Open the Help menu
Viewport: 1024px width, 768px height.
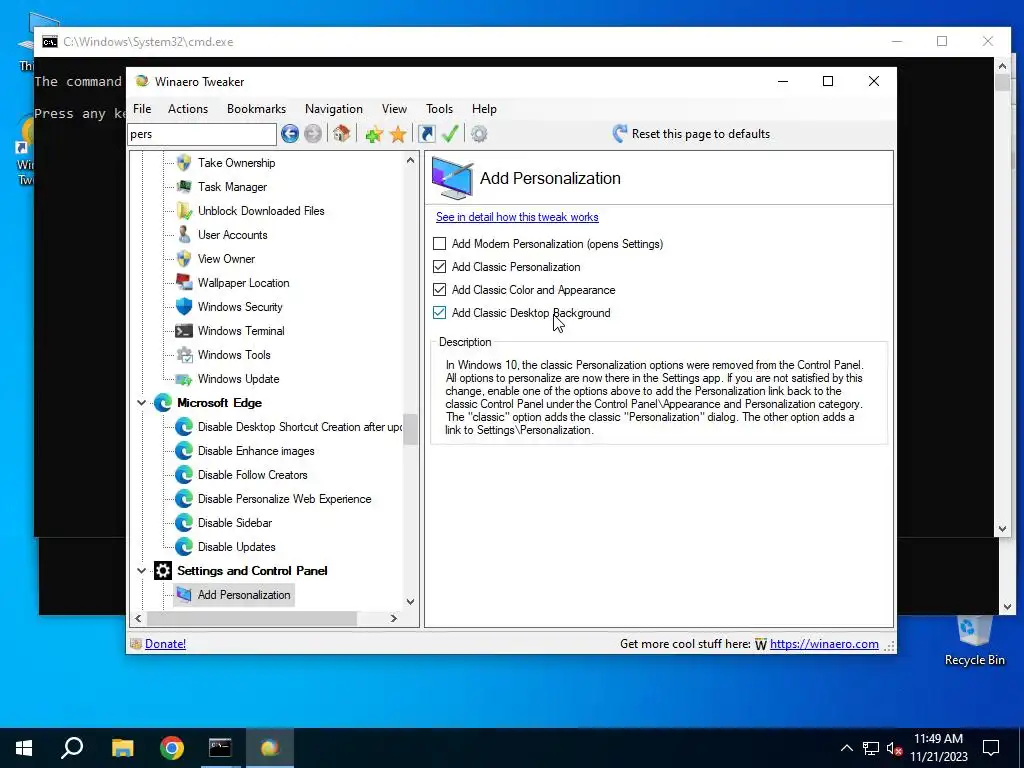click(484, 108)
